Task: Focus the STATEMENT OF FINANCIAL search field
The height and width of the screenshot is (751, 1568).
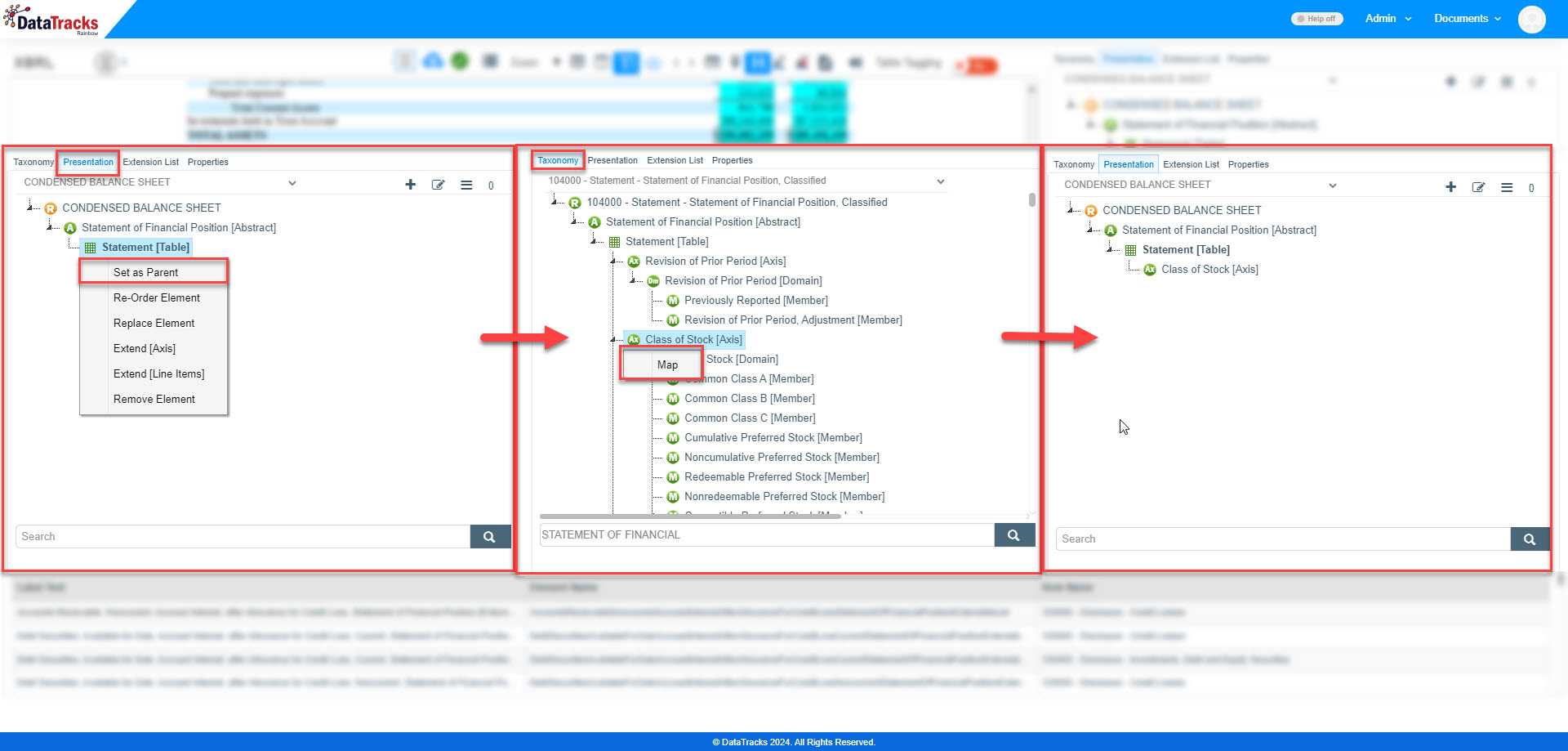Action: click(767, 535)
